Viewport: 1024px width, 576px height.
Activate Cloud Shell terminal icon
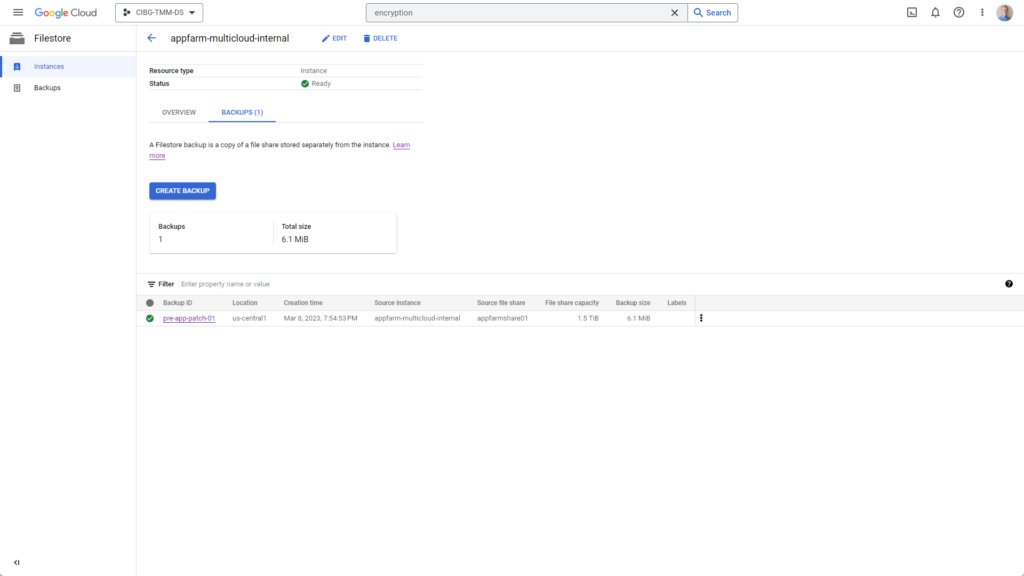tap(911, 13)
